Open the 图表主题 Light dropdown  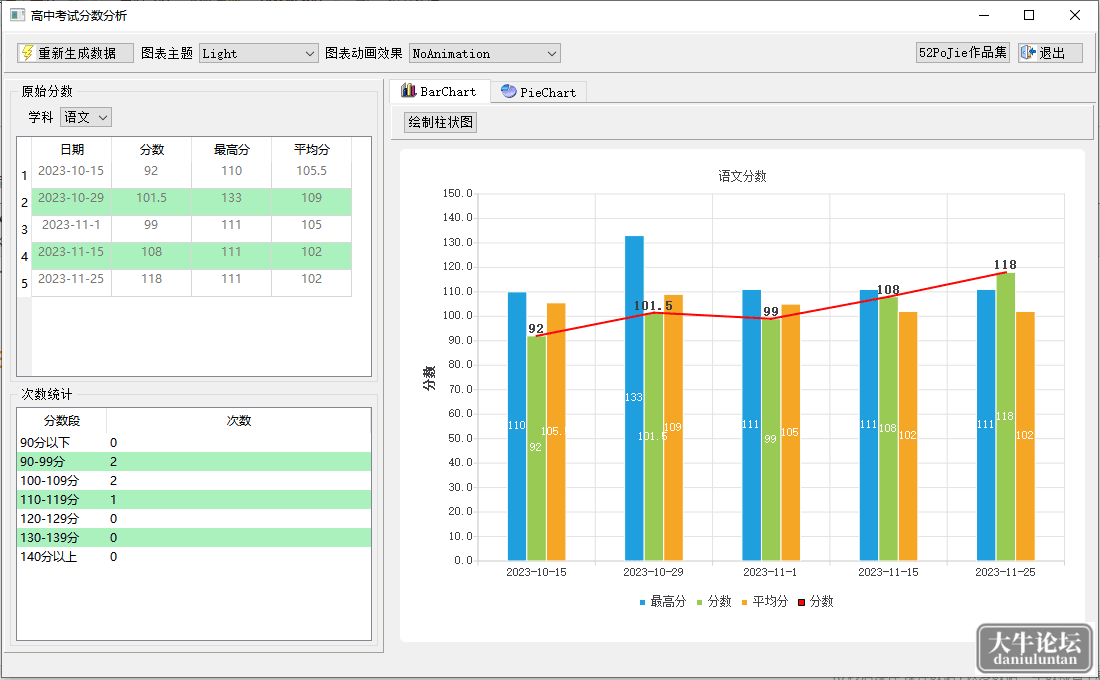click(x=259, y=53)
